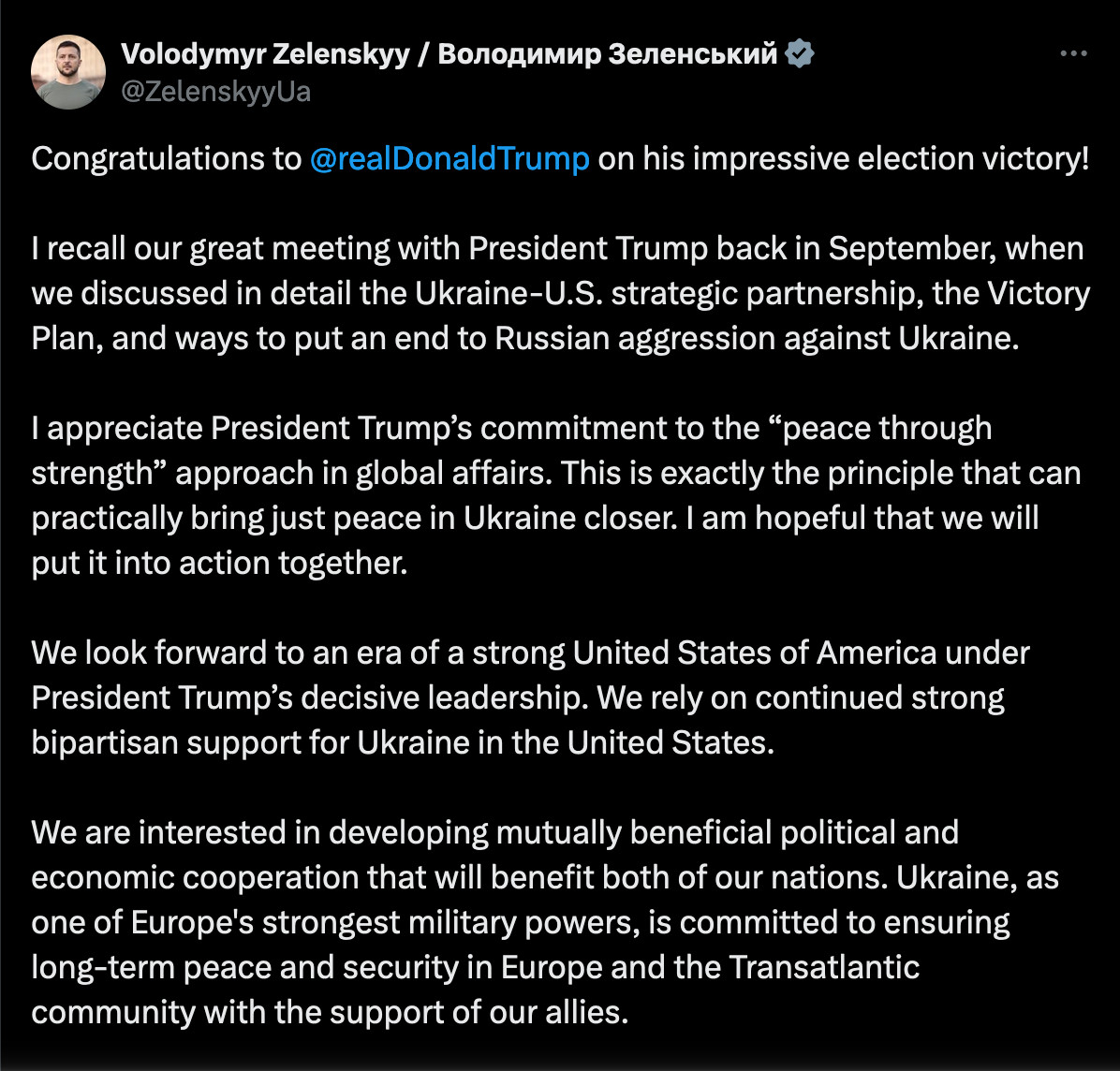Click the Cyrillic name Володимир Зеленський
Screen dimensions: 1120x1071
click(x=607, y=54)
